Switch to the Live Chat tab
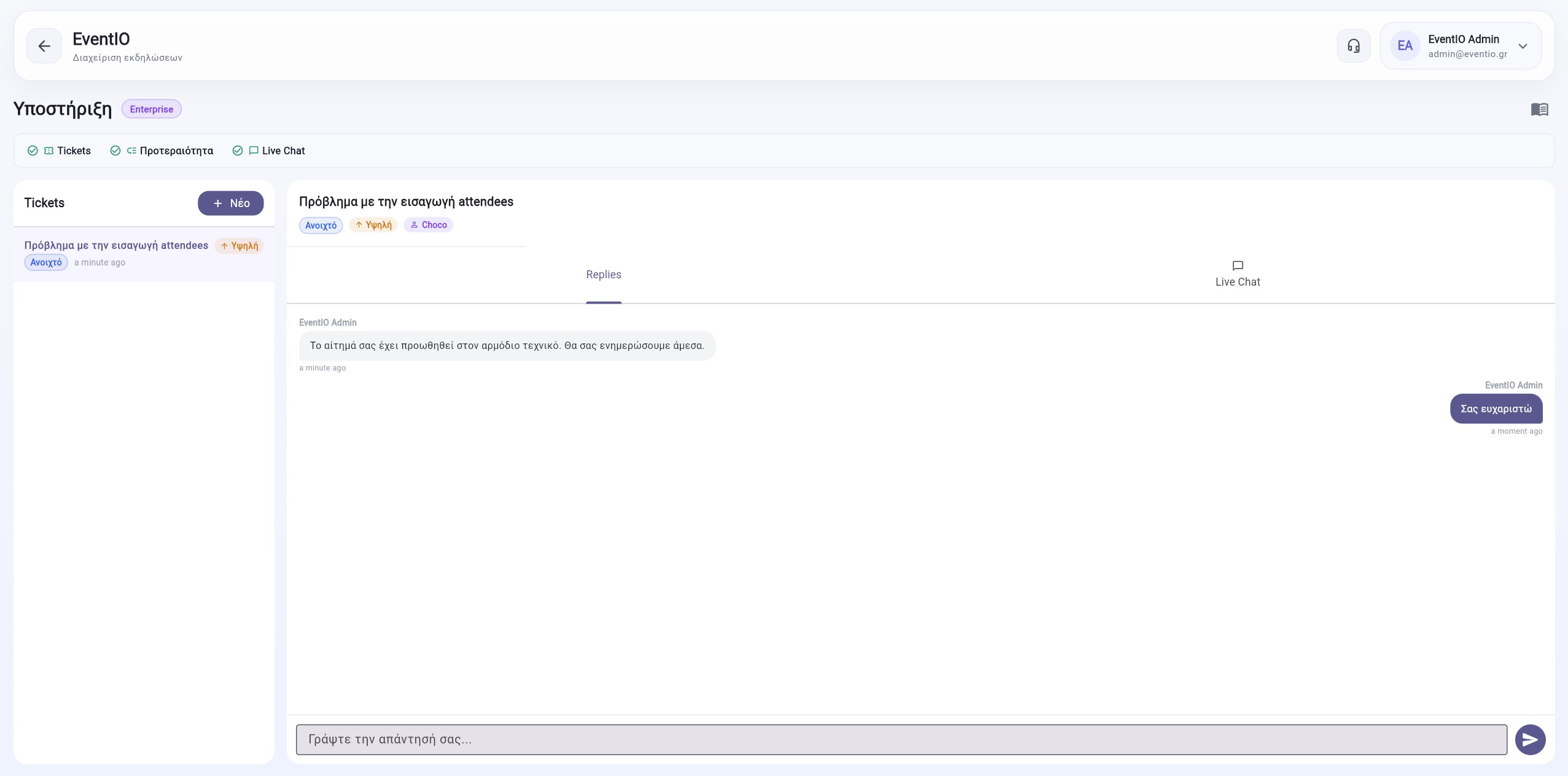 point(1237,274)
